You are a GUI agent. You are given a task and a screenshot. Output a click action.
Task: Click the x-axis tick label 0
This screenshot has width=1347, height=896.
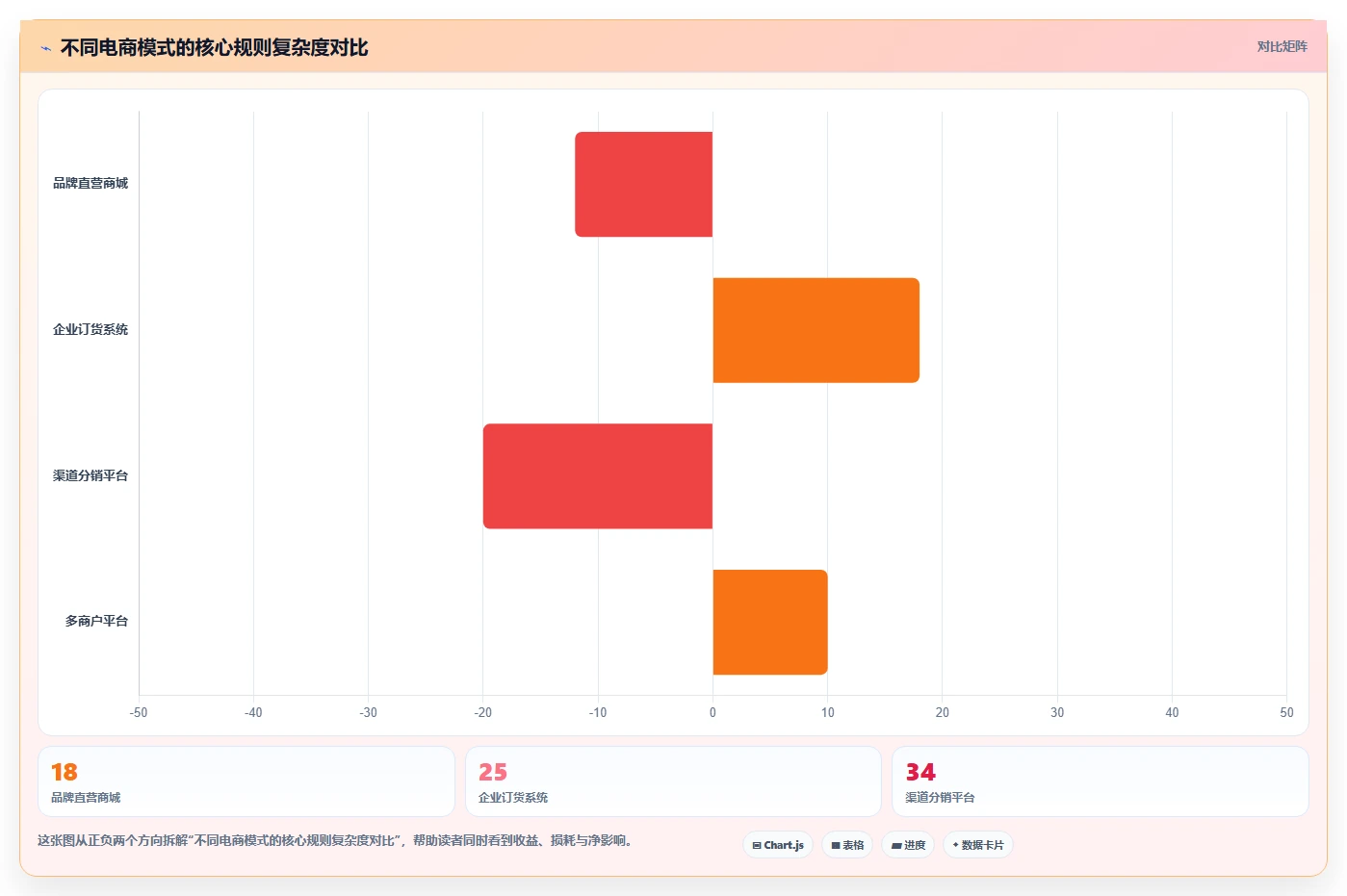click(712, 713)
